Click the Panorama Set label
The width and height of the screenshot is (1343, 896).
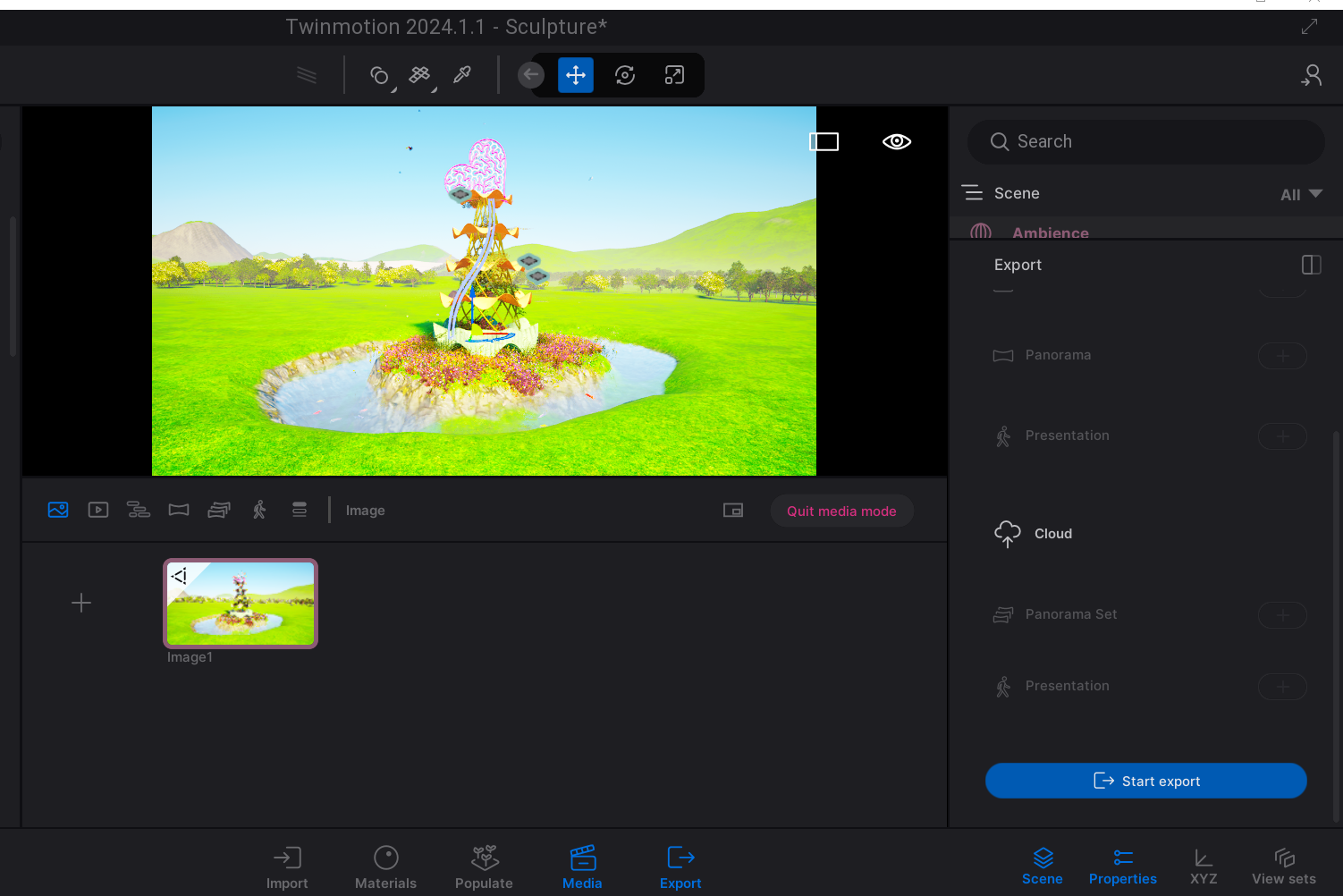click(x=1071, y=614)
